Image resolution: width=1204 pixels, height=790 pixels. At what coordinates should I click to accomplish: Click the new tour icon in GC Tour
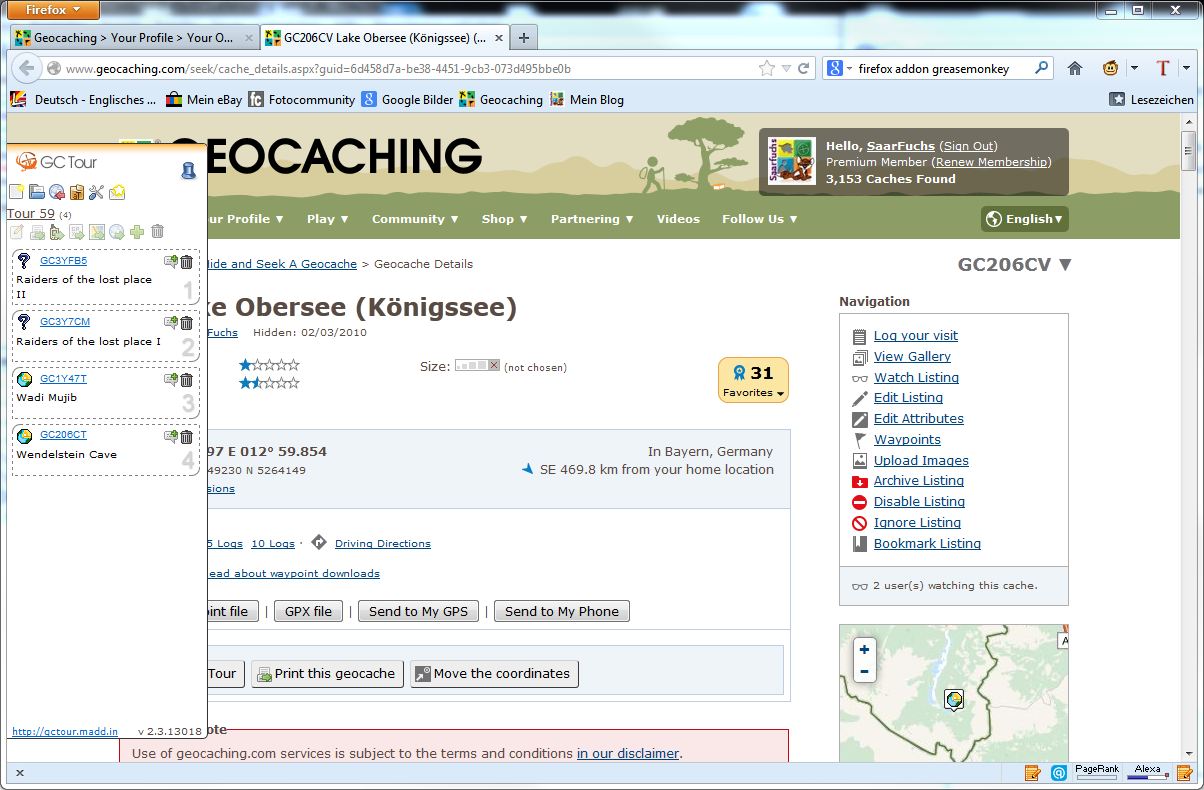coord(16,192)
